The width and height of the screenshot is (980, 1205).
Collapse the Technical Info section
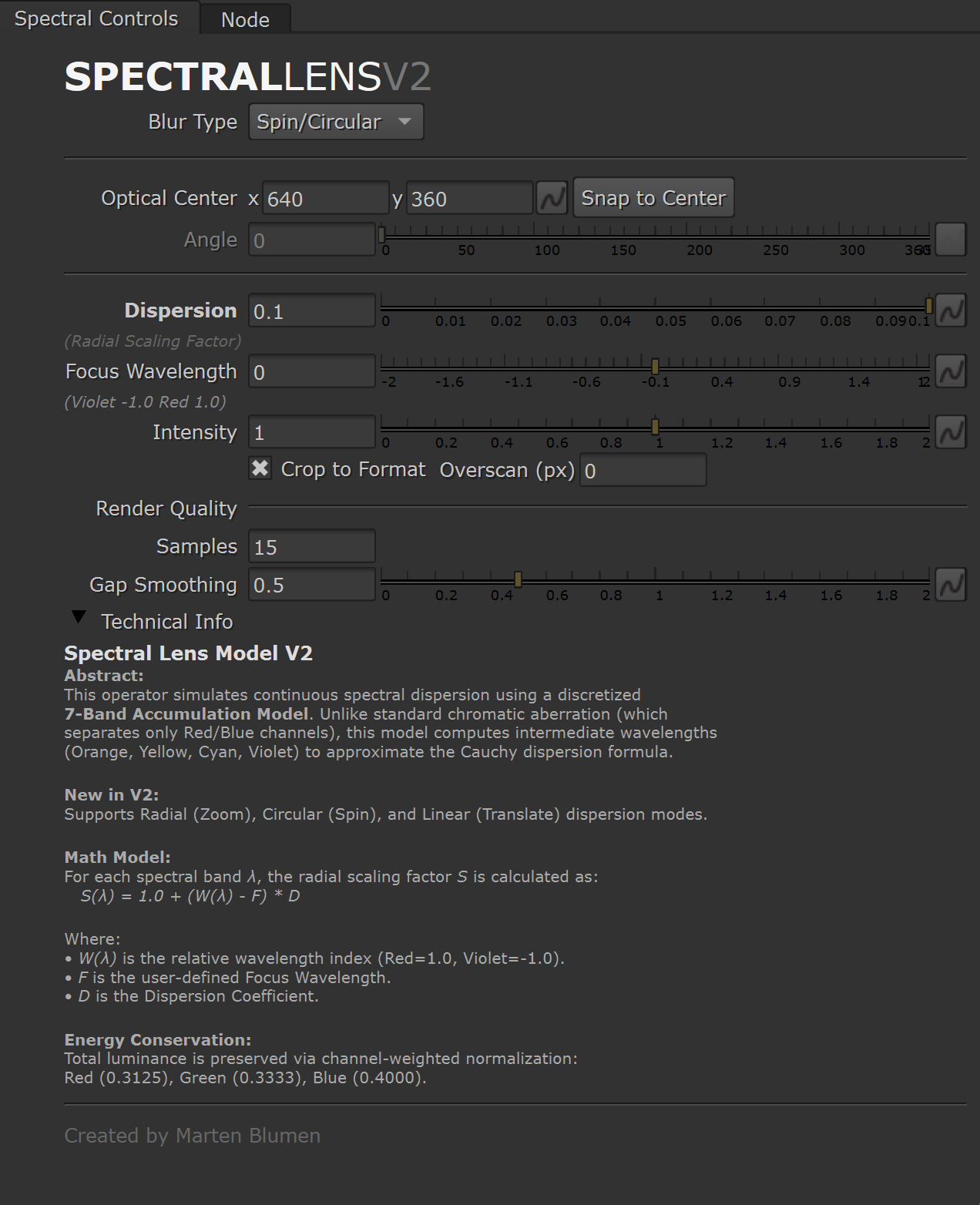tap(79, 617)
